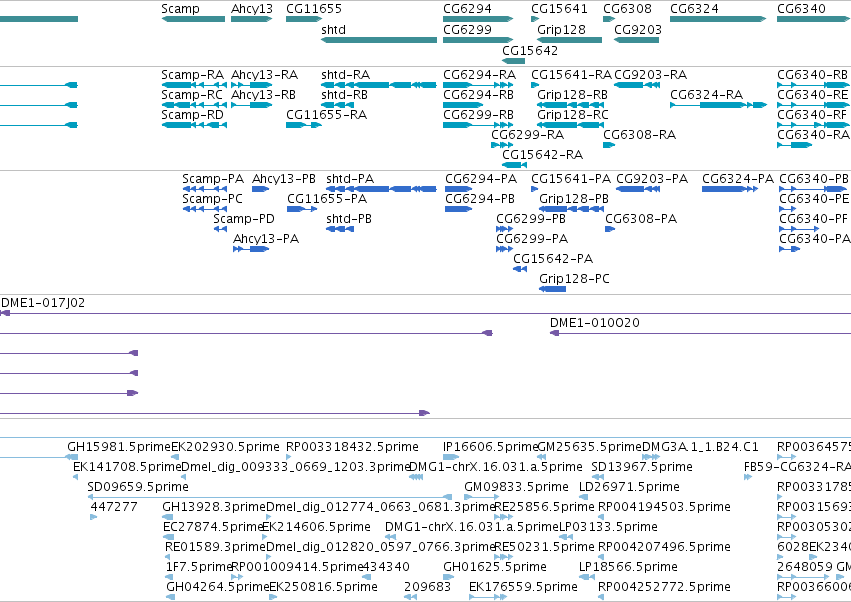
Task: Click protein shtd-PB
Action: click(x=349, y=219)
